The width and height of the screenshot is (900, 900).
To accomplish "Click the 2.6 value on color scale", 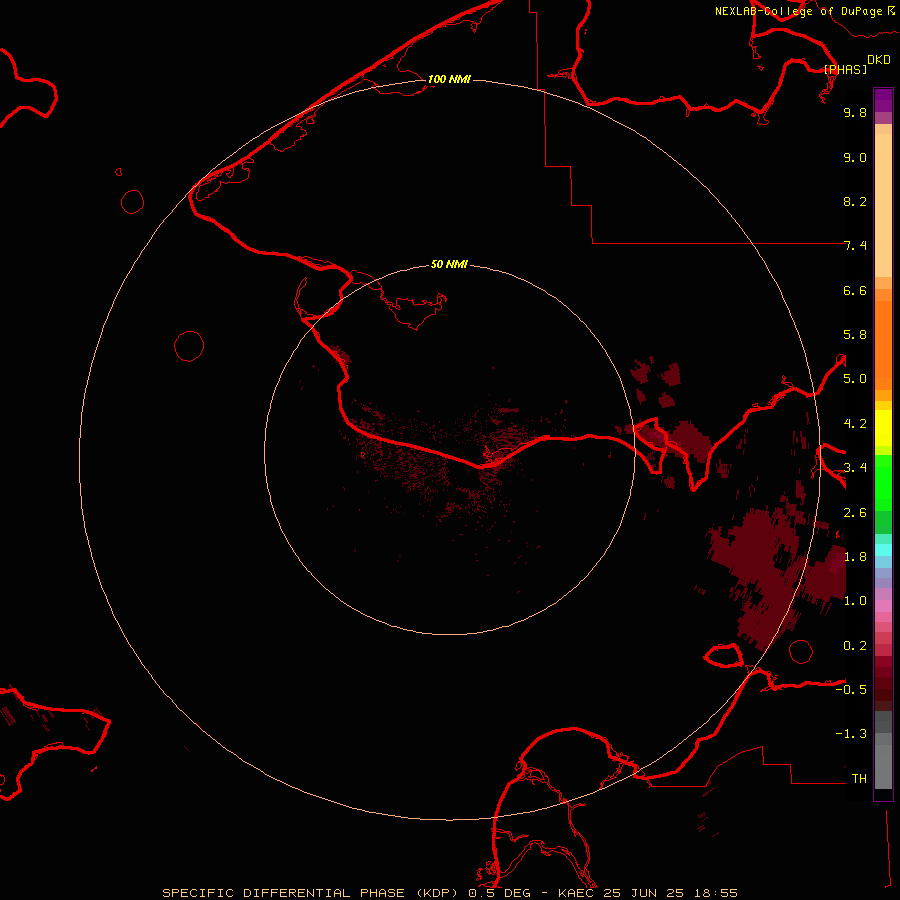I will pos(855,513).
